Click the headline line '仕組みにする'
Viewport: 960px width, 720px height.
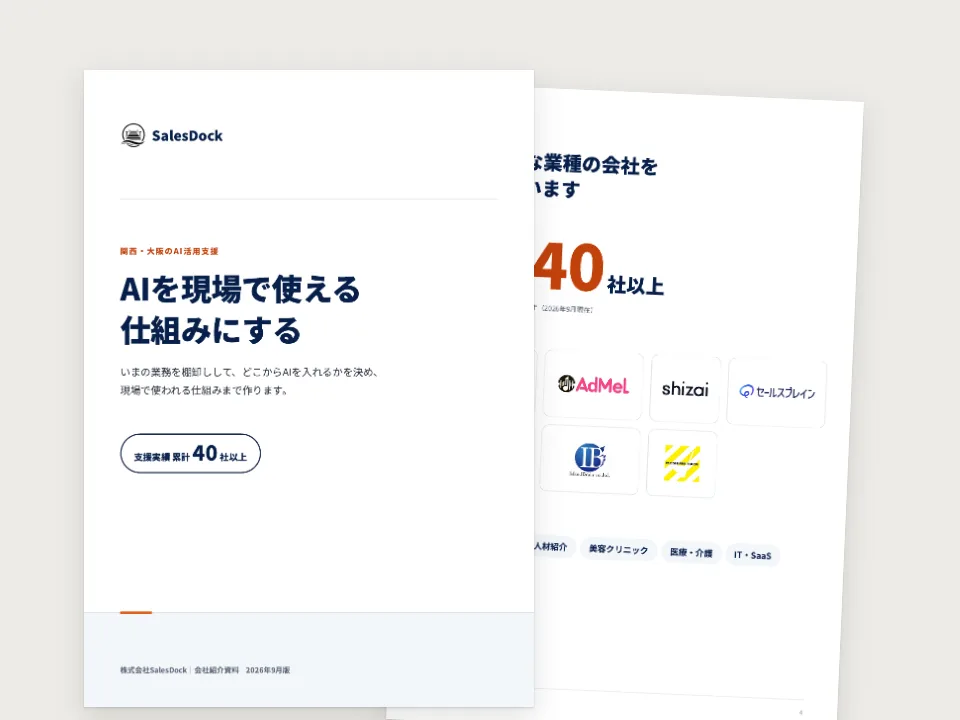[x=211, y=331]
